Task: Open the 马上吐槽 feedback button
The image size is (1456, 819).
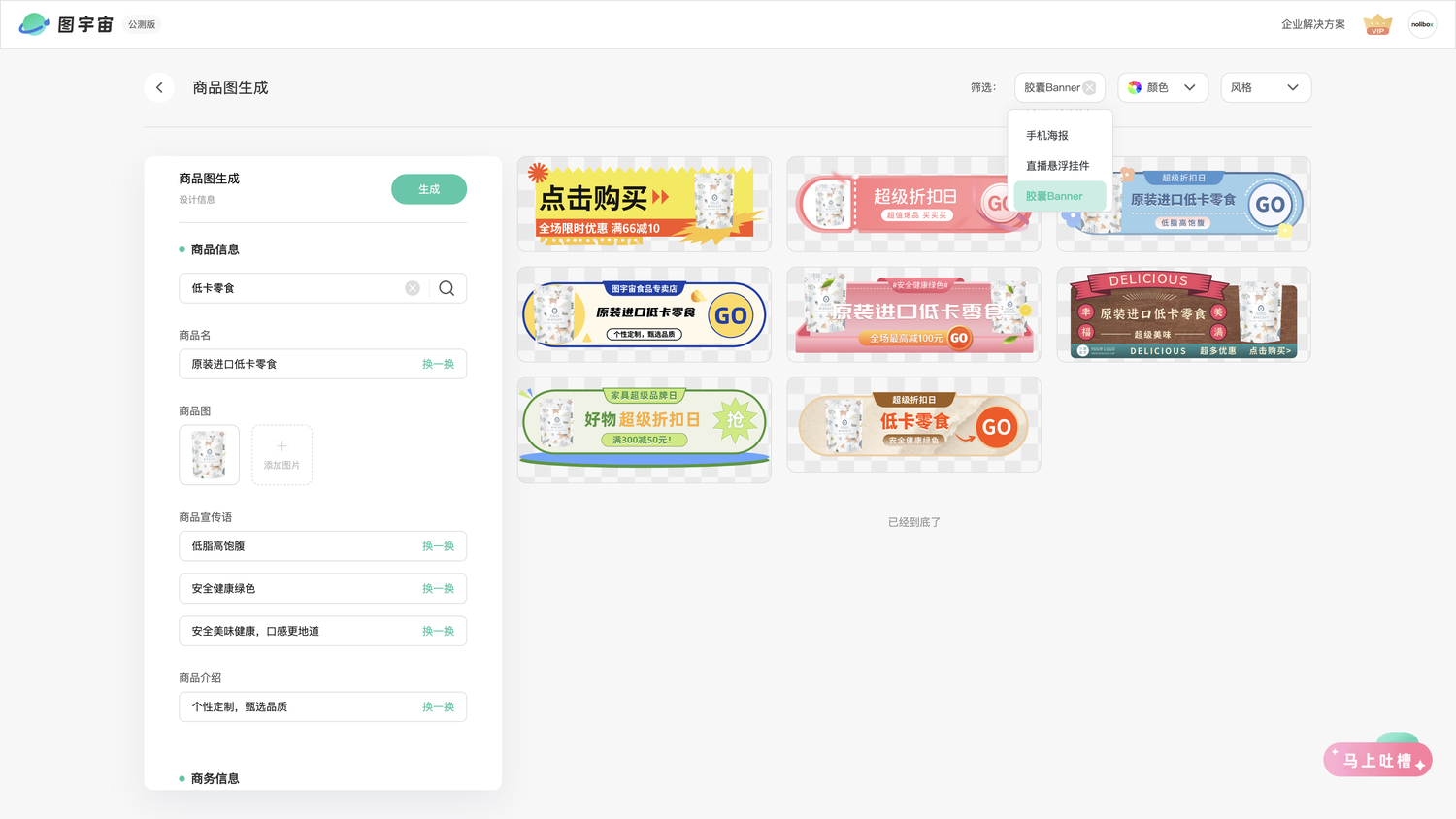Action: pyautogui.click(x=1377, y=760)
